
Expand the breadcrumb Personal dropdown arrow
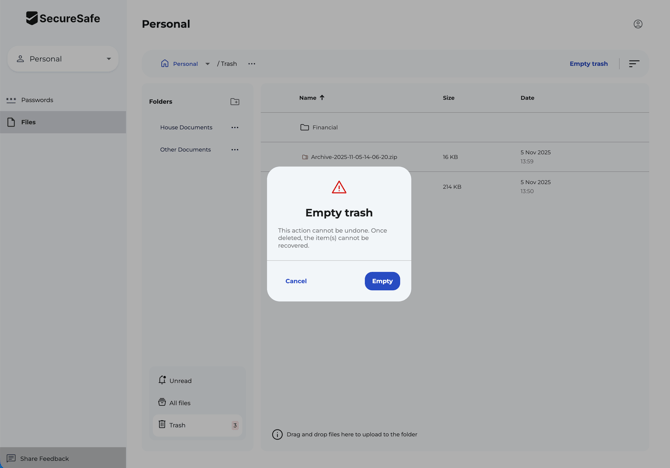[x=208, y=64]
